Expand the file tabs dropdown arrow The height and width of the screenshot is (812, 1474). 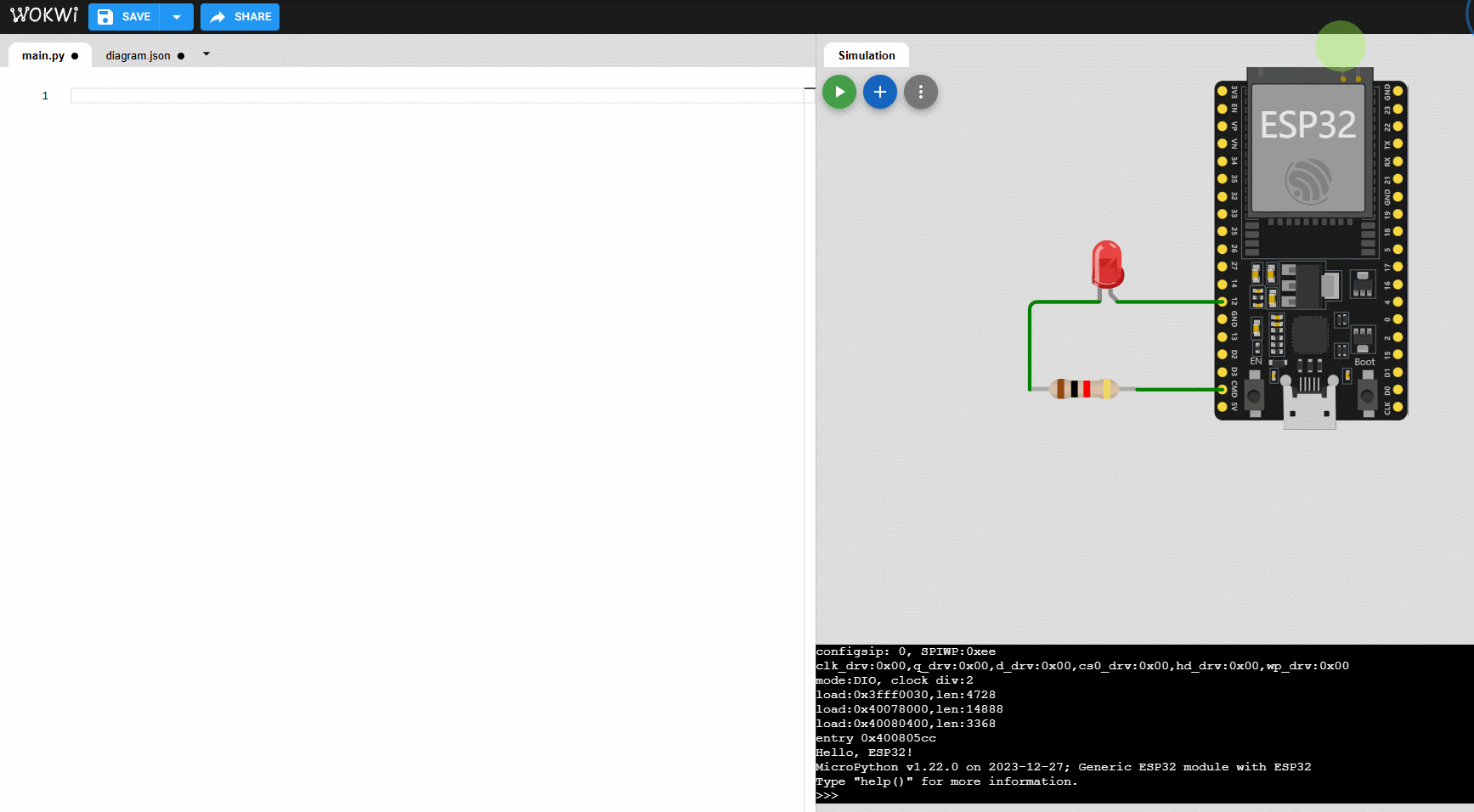(x=206, y=54)
